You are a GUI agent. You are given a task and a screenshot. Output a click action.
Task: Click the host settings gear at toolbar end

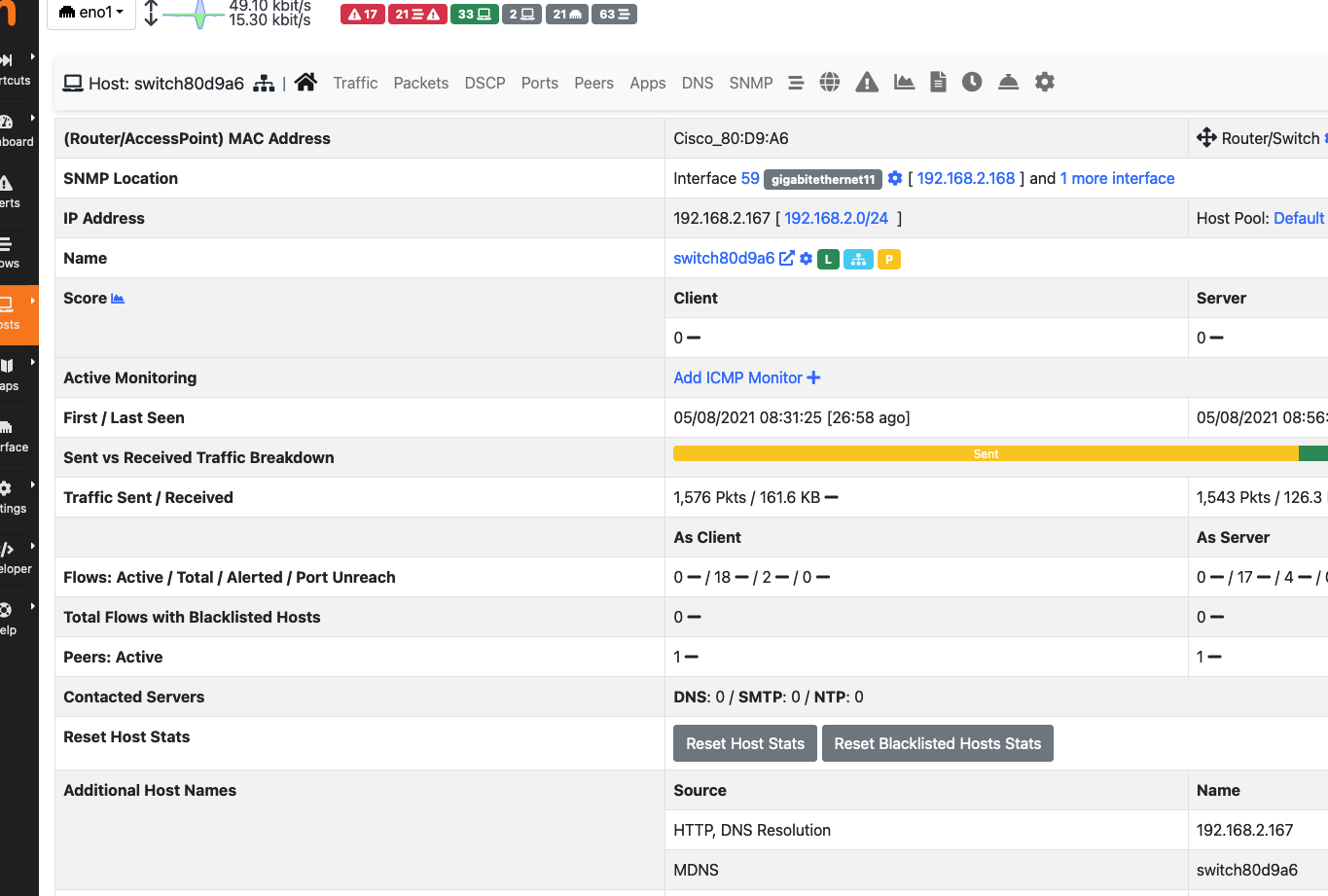(x=1045, y=83)
